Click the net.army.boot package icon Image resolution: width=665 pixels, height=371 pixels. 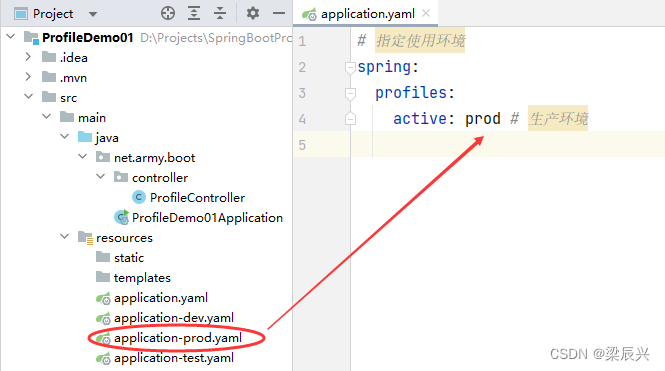pyautogui.click(x=103, y=157)
